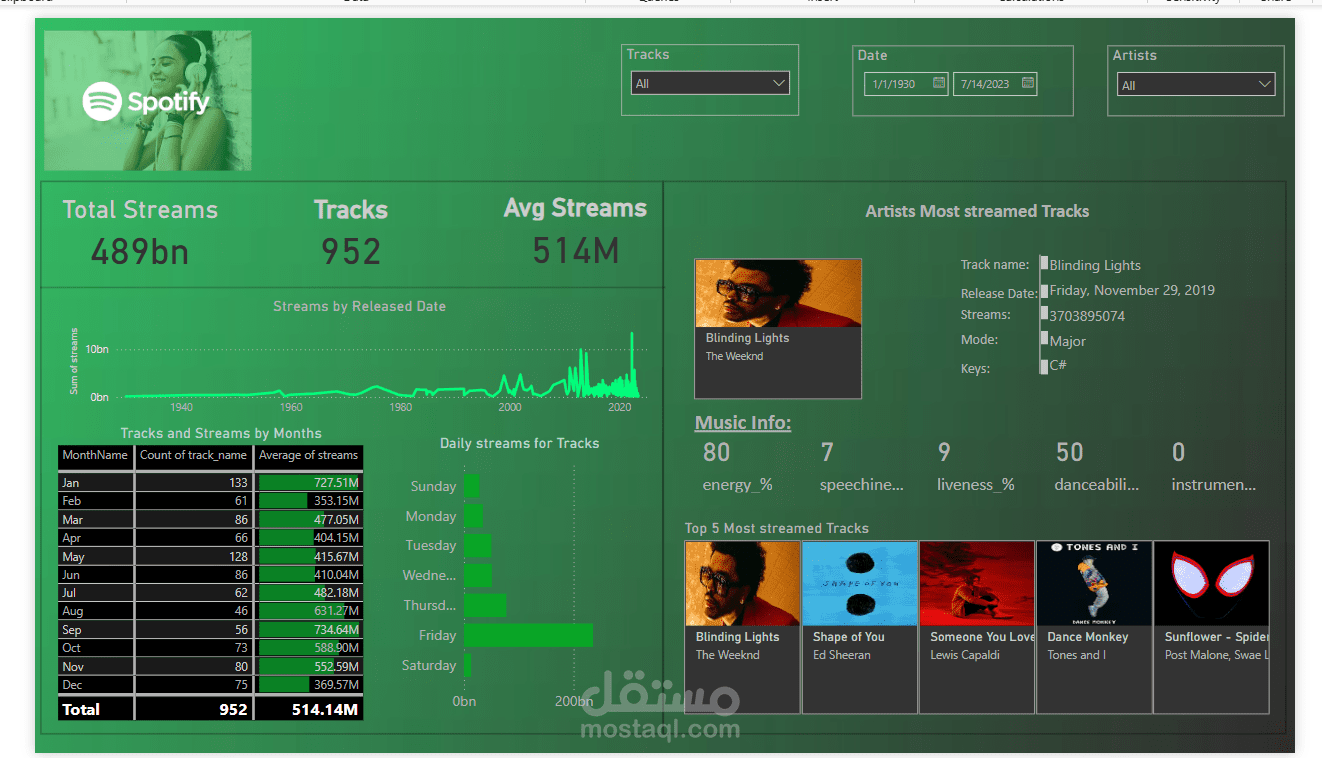Select the Monday bar in daily streams
1322x758 pixels.
pos(473,516)
